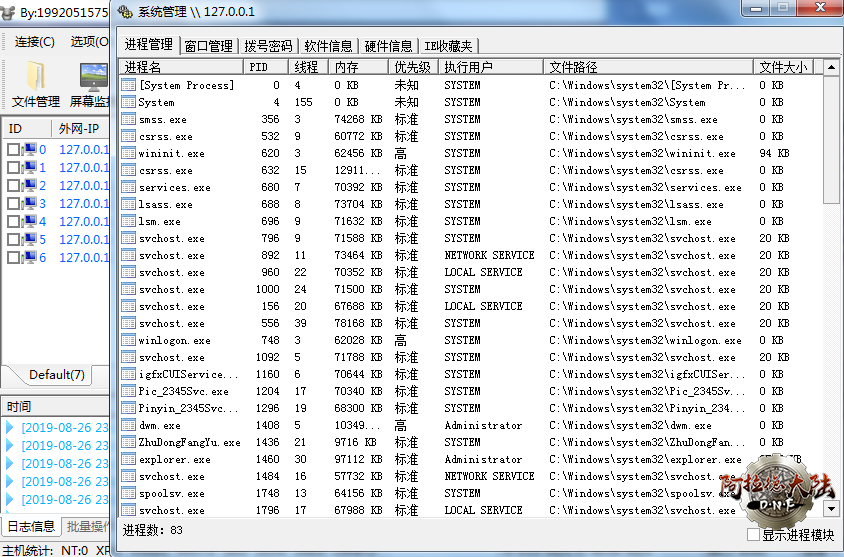
Task: Enable the 显示进程模块 checkbox
Action: coord(754,535)
